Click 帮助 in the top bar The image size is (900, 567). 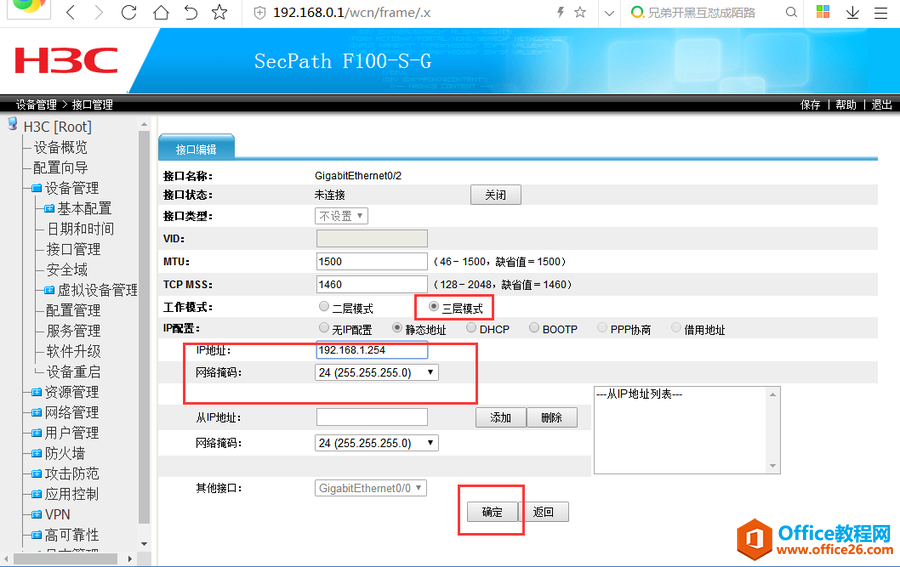click(846, 104)
